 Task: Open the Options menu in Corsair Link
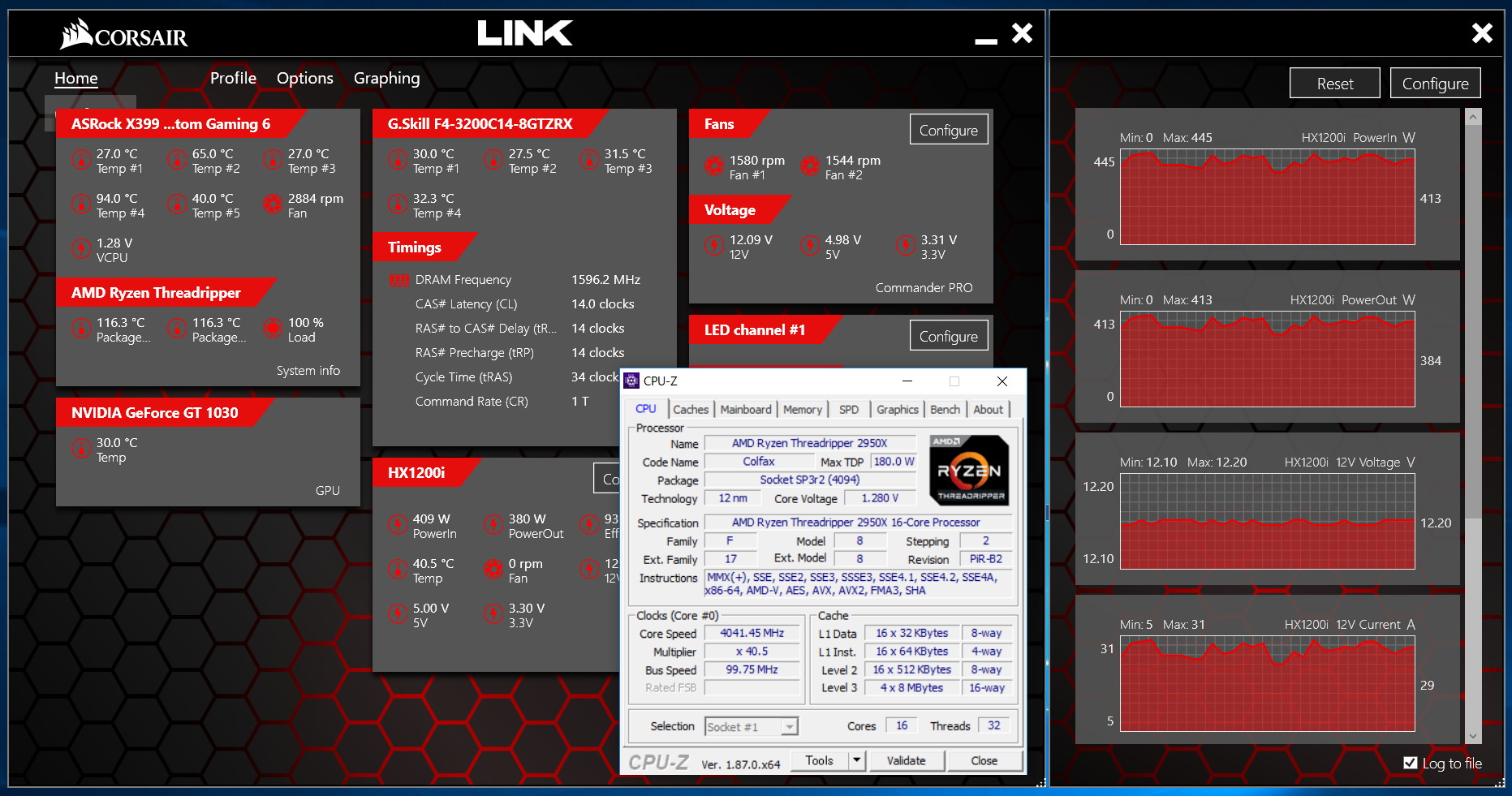point(304,78)
